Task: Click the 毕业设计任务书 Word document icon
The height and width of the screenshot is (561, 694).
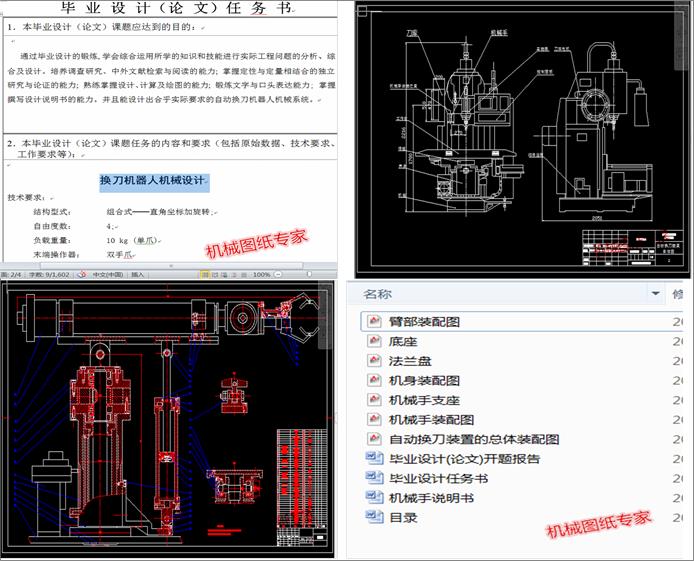Action: [374, 478]
